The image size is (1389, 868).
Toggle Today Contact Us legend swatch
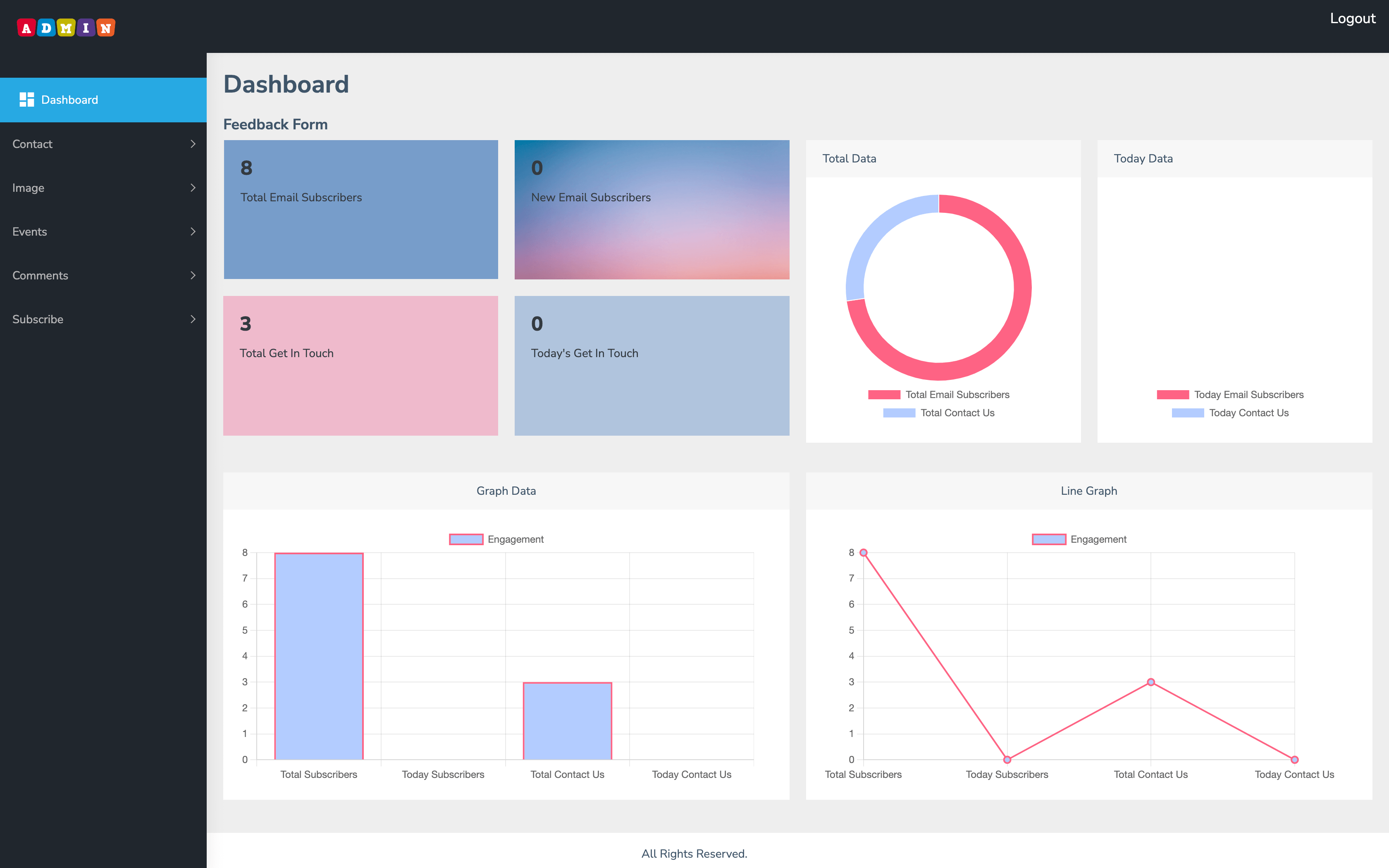click(1188, 413)
